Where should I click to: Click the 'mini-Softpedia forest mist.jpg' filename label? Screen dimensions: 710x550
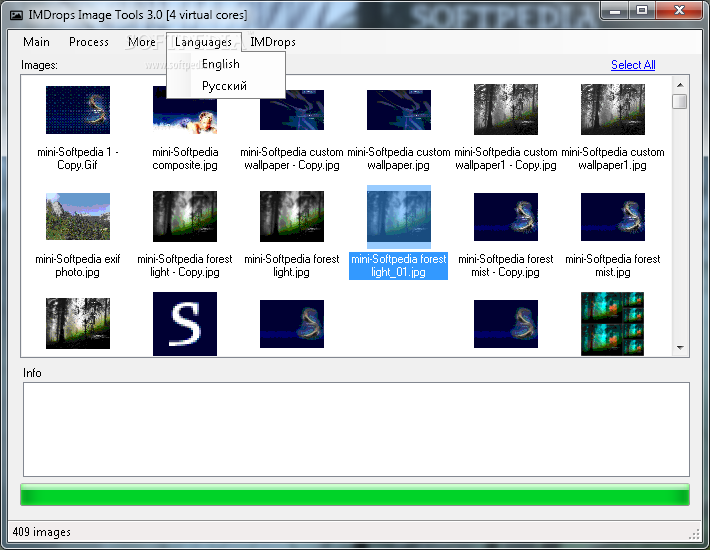(x=613, y=265)
